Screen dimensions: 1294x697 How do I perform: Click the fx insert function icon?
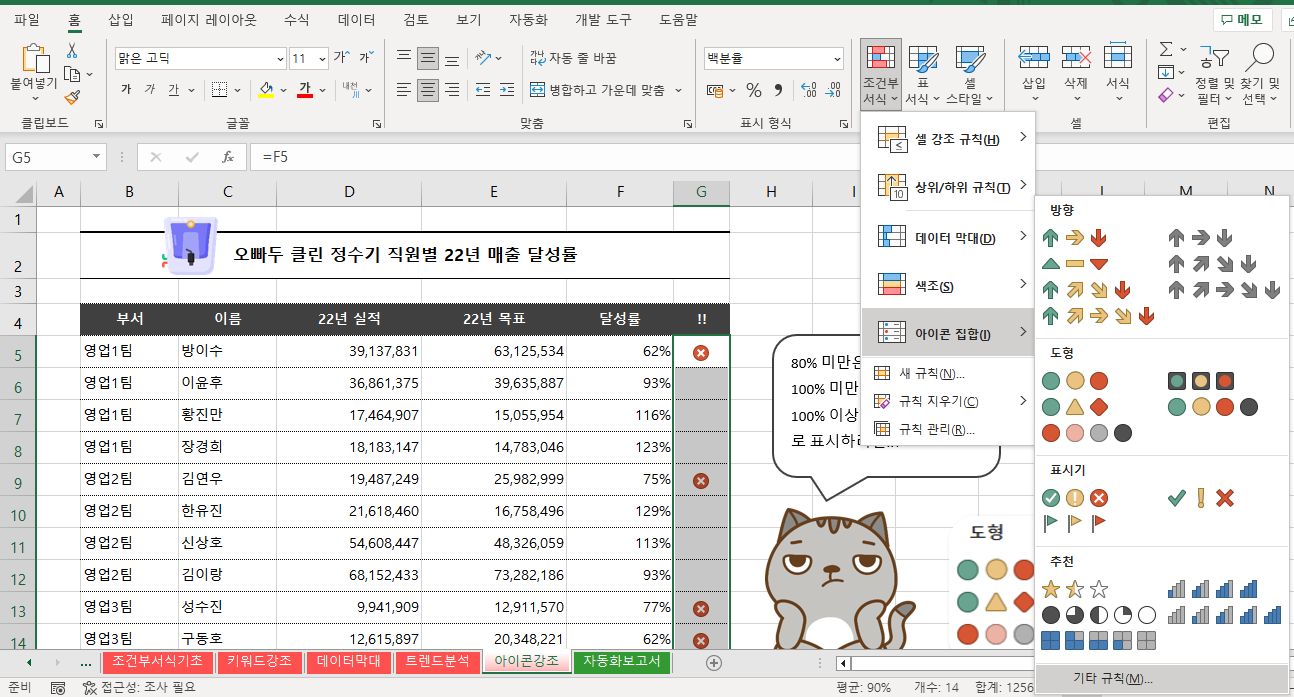click(x=227, y=157)
